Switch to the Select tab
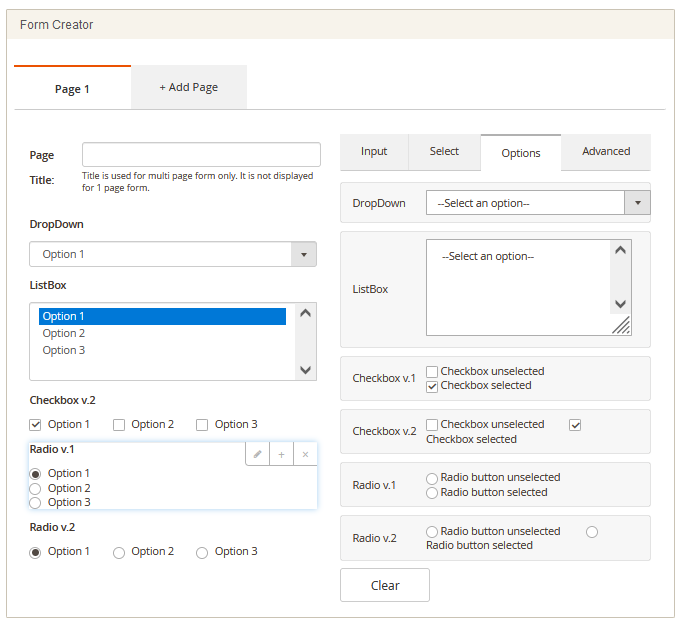Image resolution: width=685 pixels, height=630 pixels. 444,152
